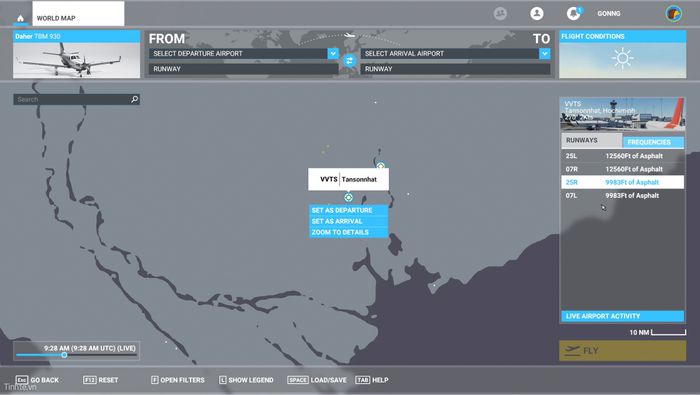Select runway 25R row
The image size is (700, 395).
point(622,182)
